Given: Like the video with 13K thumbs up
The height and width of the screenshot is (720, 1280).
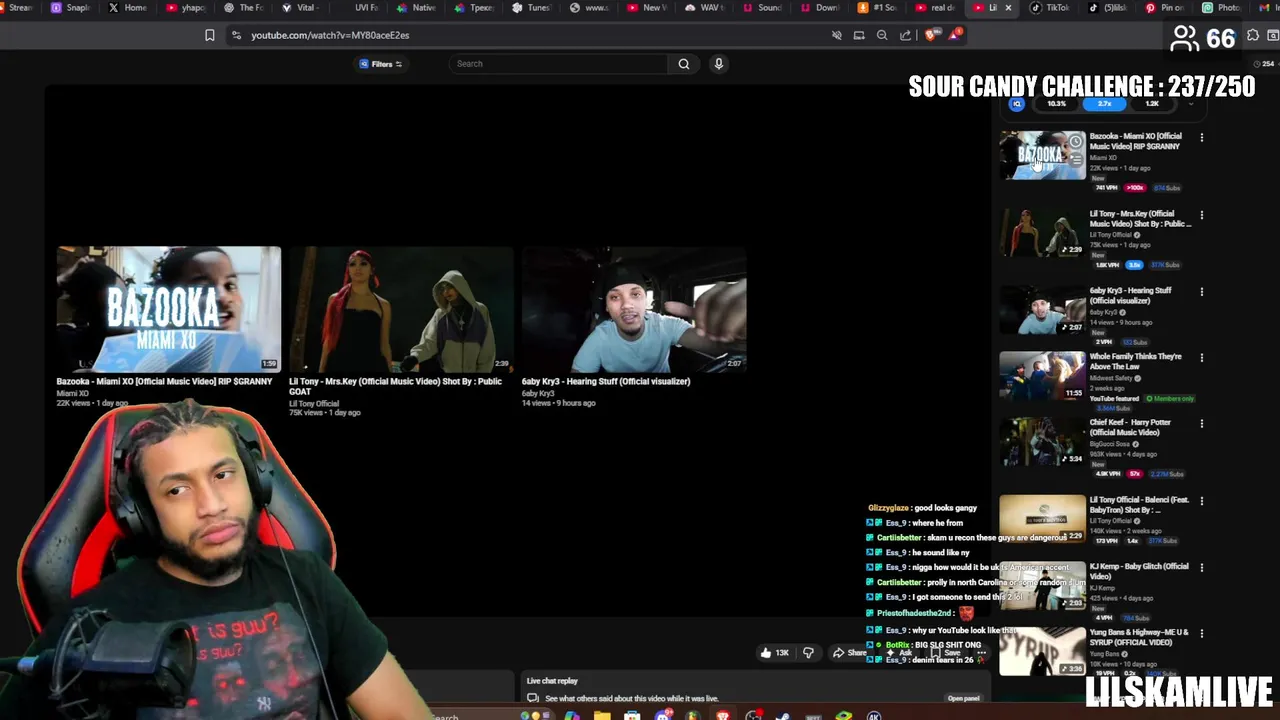Looking at the screenshot, I should pos(774,653).
